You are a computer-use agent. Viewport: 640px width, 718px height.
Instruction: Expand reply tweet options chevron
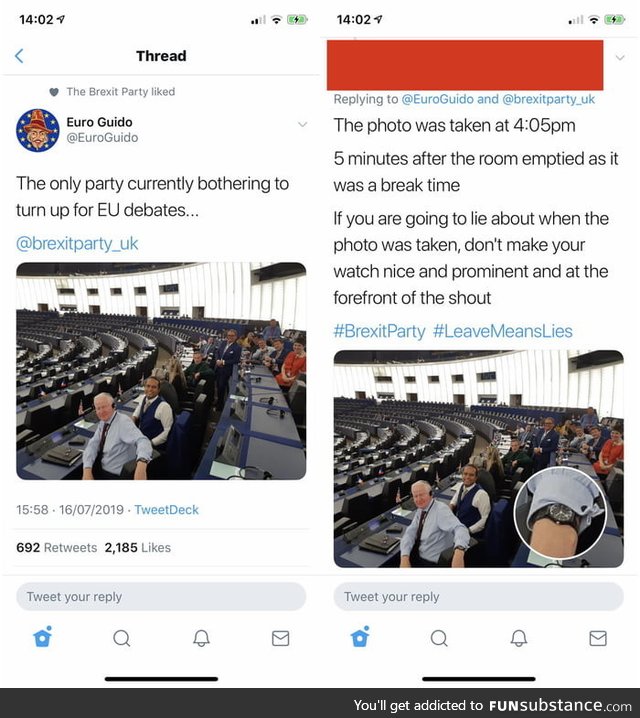(620, 58)
